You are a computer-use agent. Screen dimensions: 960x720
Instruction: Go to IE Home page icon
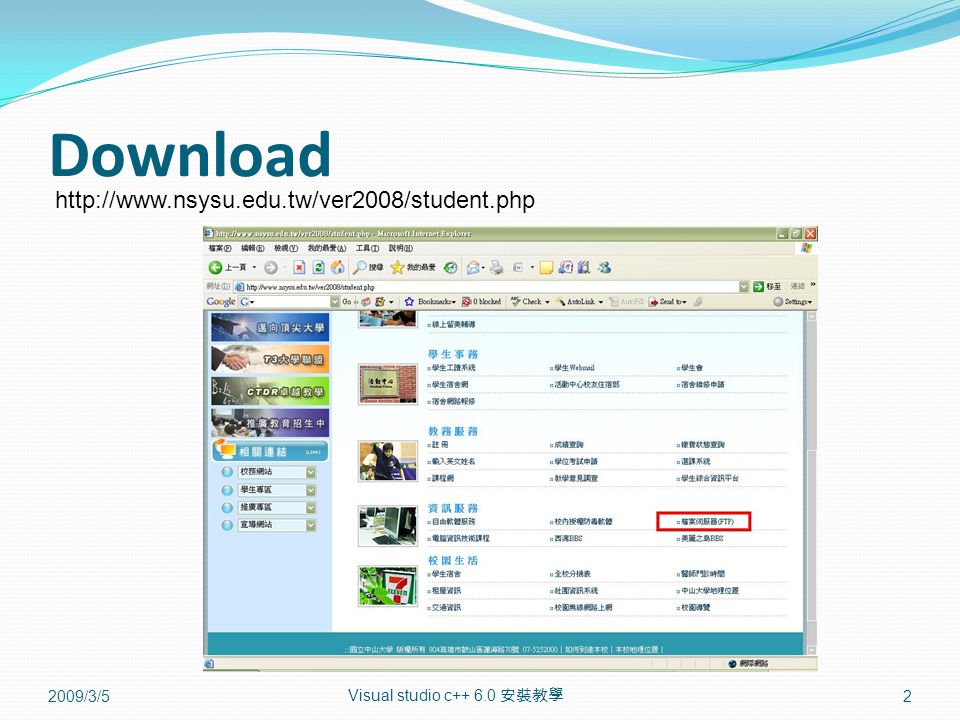337,268
